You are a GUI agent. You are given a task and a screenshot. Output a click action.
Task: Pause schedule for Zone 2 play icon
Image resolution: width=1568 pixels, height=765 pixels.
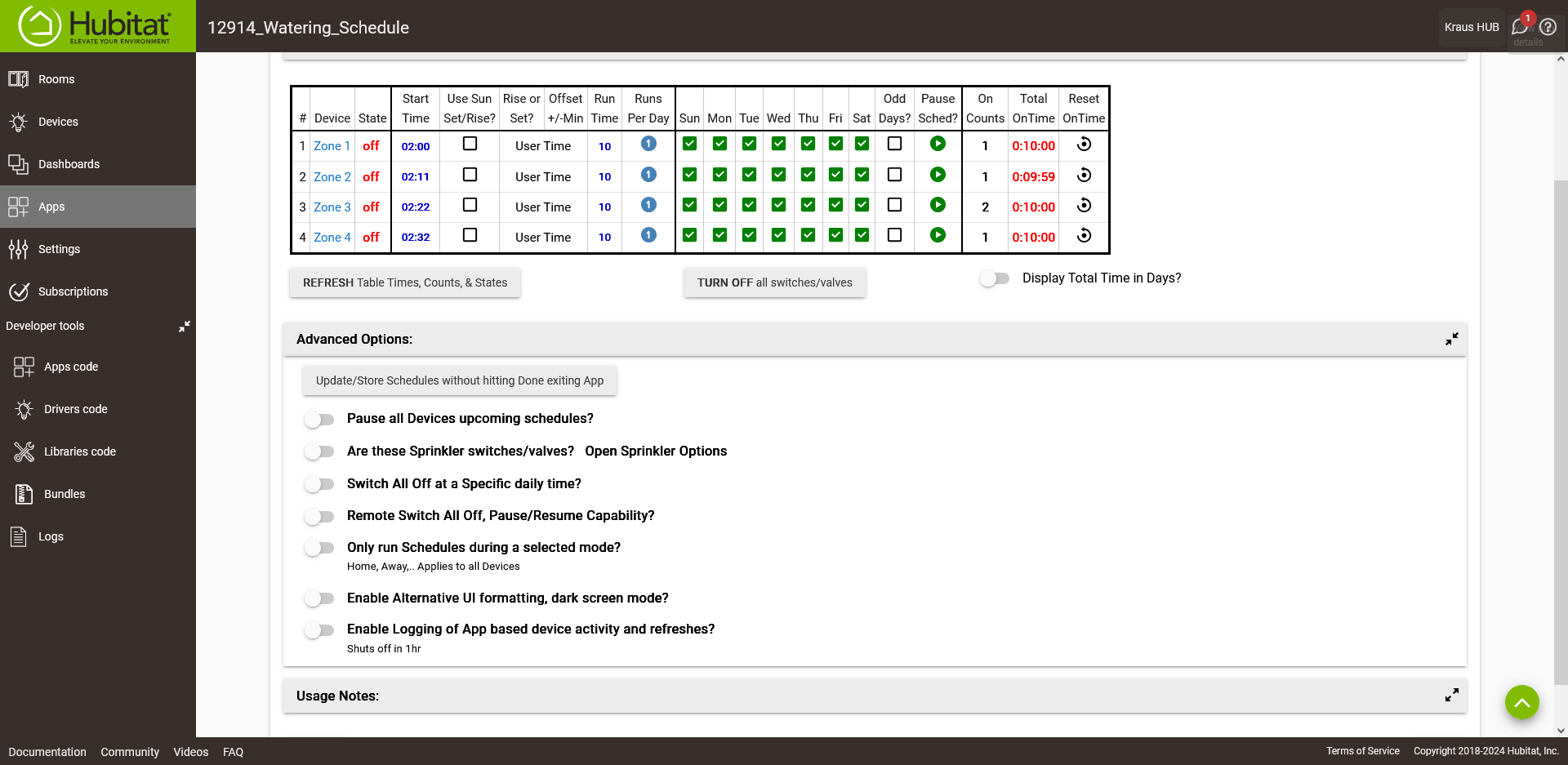click(x=938, y=175)
